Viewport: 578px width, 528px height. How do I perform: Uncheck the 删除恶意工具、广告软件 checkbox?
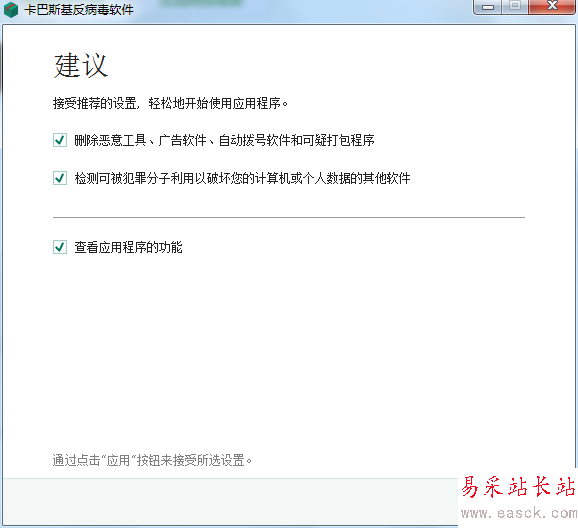60,140
